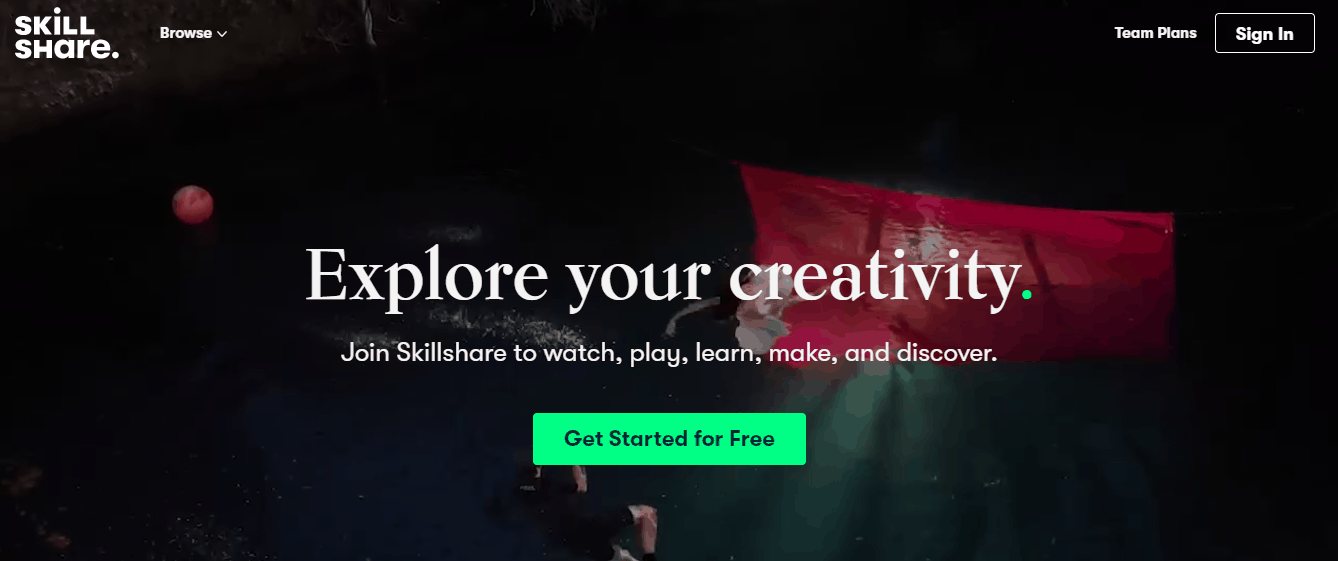Image resolution: width=1338 pixels, height=561 pixels.
Task: Open the Browse menu
Action: click(193, 33)
